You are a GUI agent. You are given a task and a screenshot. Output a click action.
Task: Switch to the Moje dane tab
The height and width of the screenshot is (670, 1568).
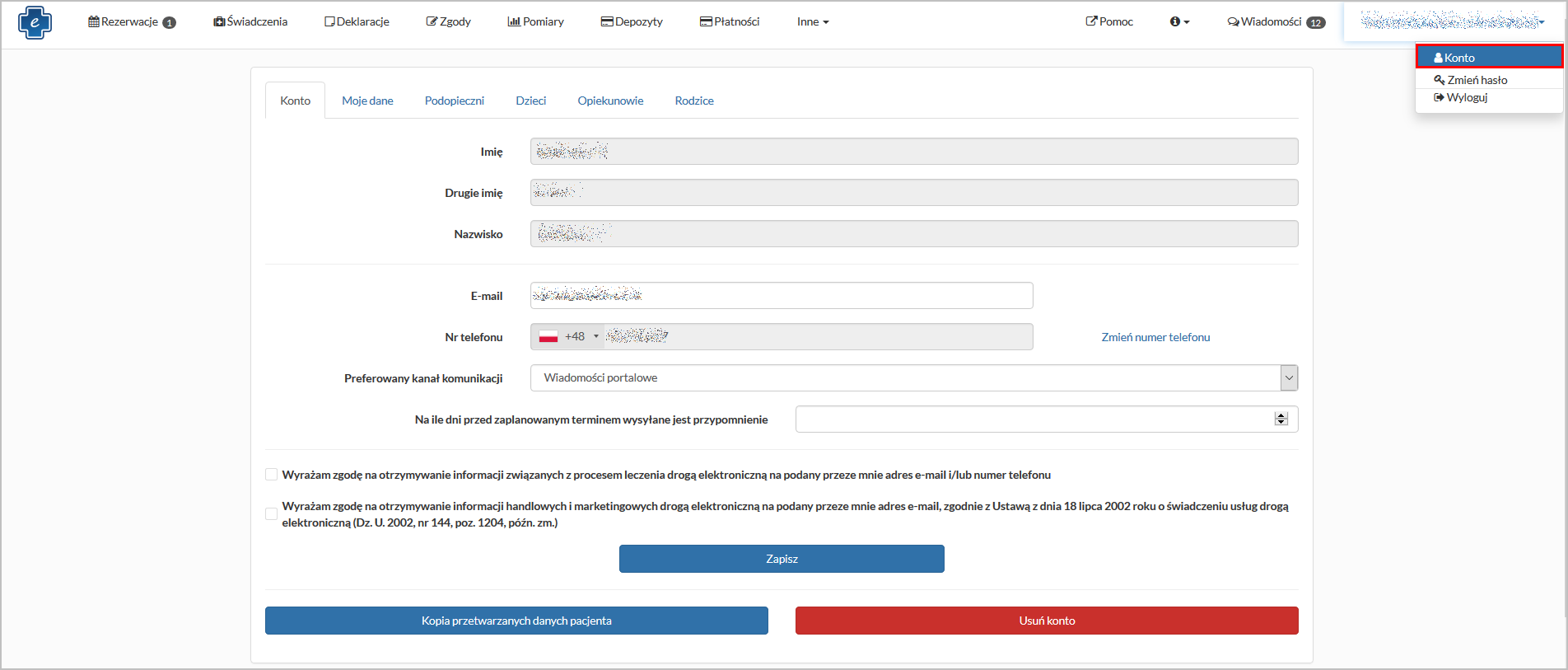pos(367,101)
